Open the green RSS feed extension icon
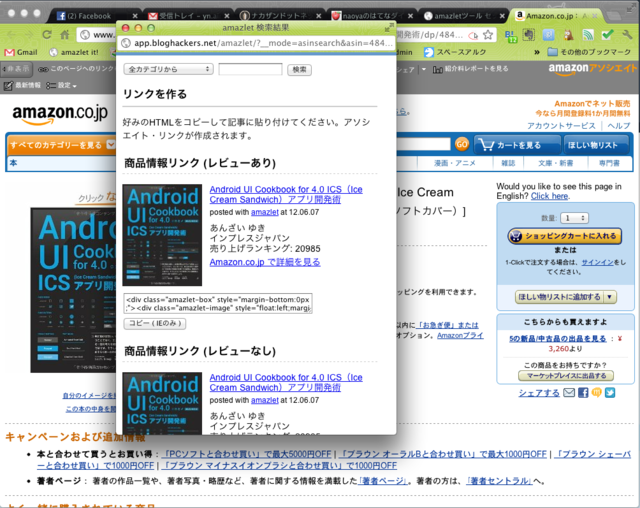This screenshot has height=508, width=640. point(588,35)
